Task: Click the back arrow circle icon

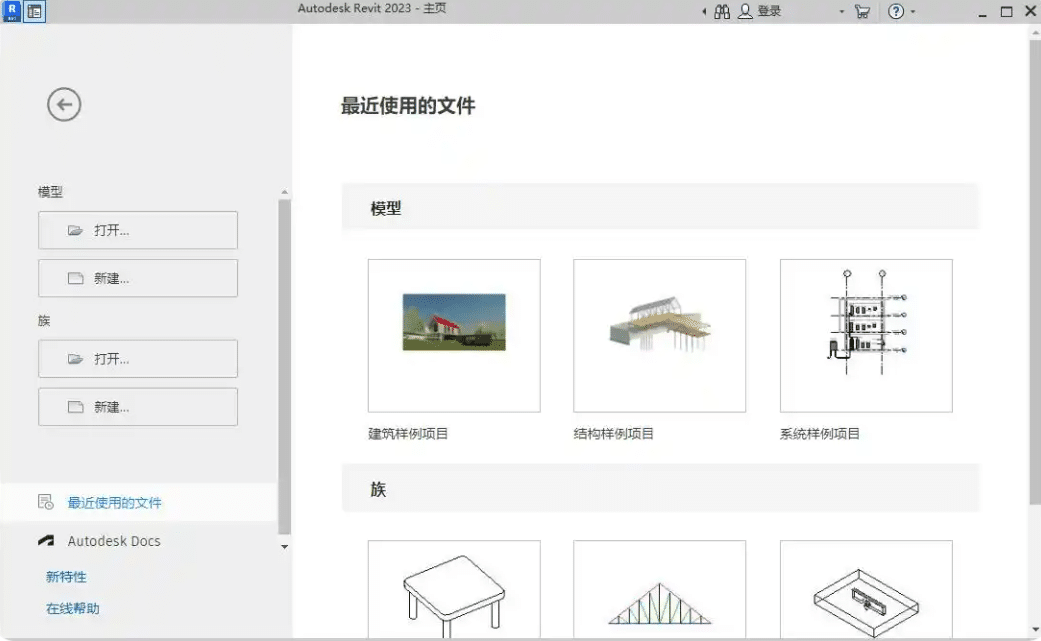Action: click(x=64, y=105)
